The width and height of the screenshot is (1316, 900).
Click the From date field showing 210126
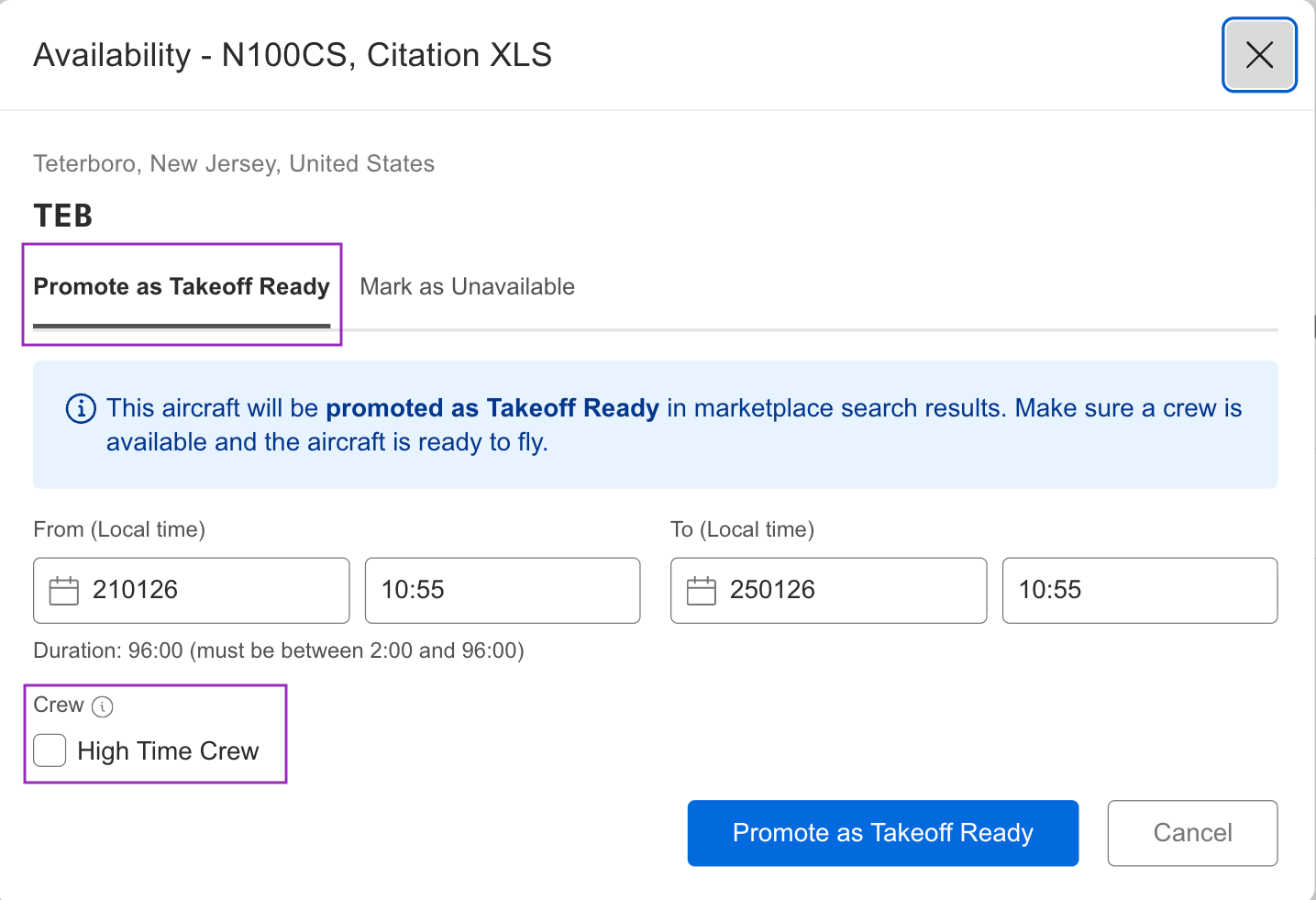click(191, 591)
